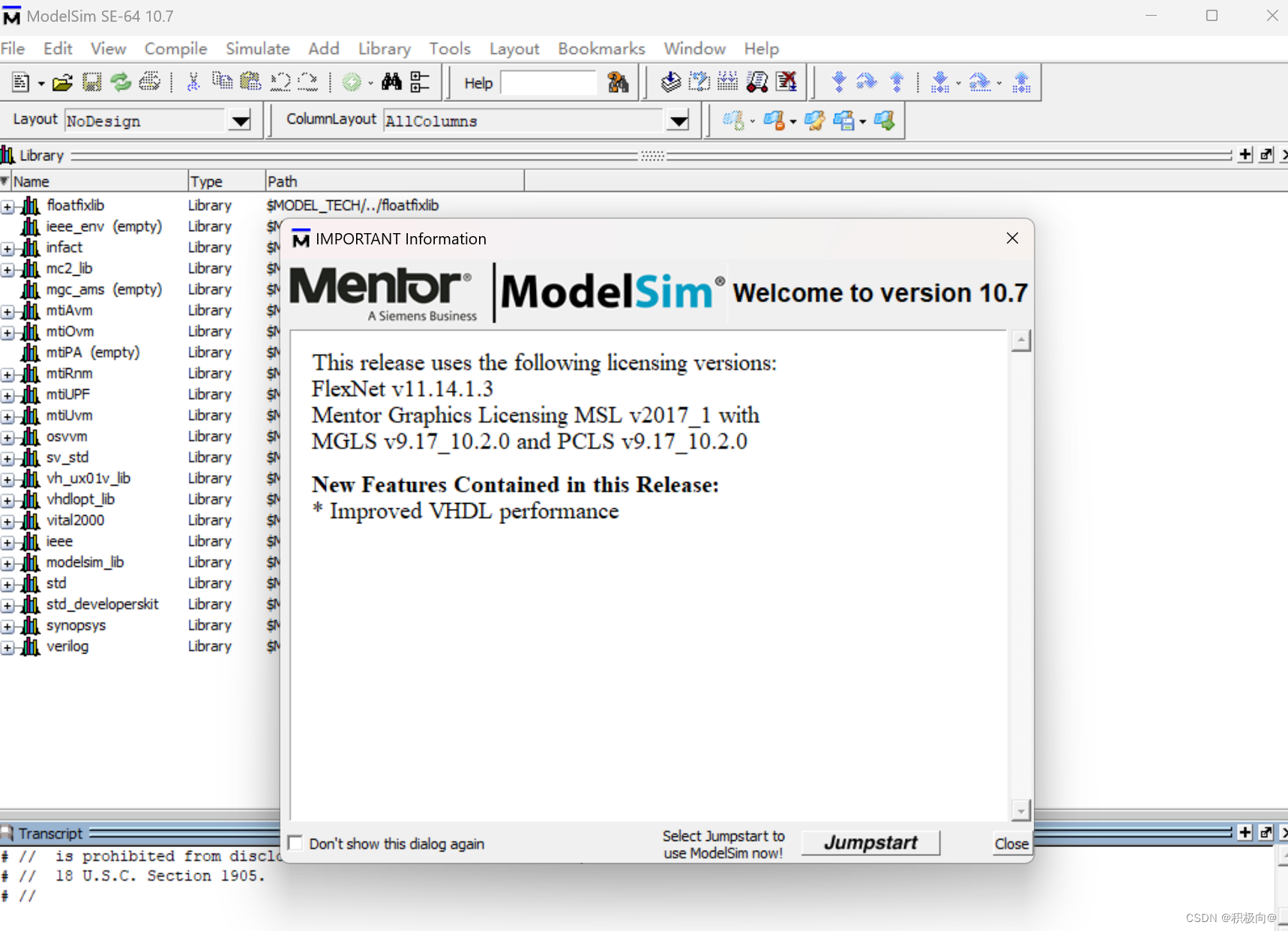The image size is (1288, 931).
Task: Open the ColumnLayout AllColumns dropdown arrow
Action: click(x=678, y=121)
